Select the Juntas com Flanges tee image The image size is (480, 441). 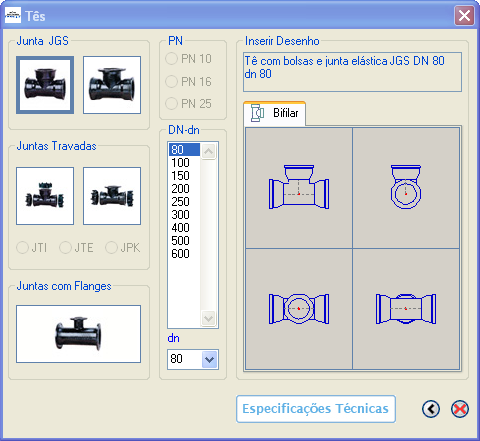coord(79,334)
